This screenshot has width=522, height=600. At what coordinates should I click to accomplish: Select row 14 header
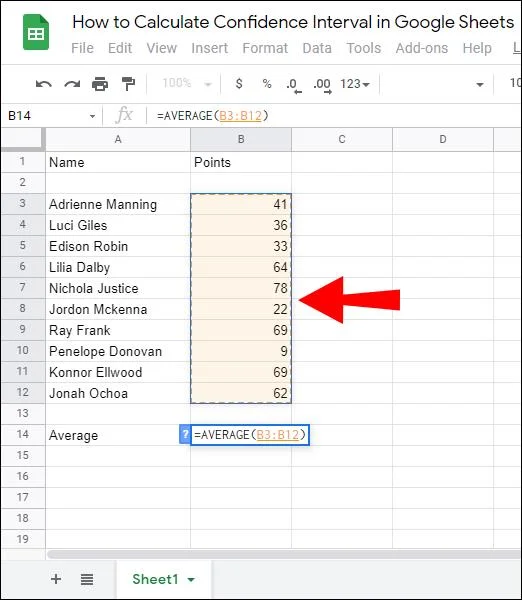pyautogui.click(x=23, y=434)
